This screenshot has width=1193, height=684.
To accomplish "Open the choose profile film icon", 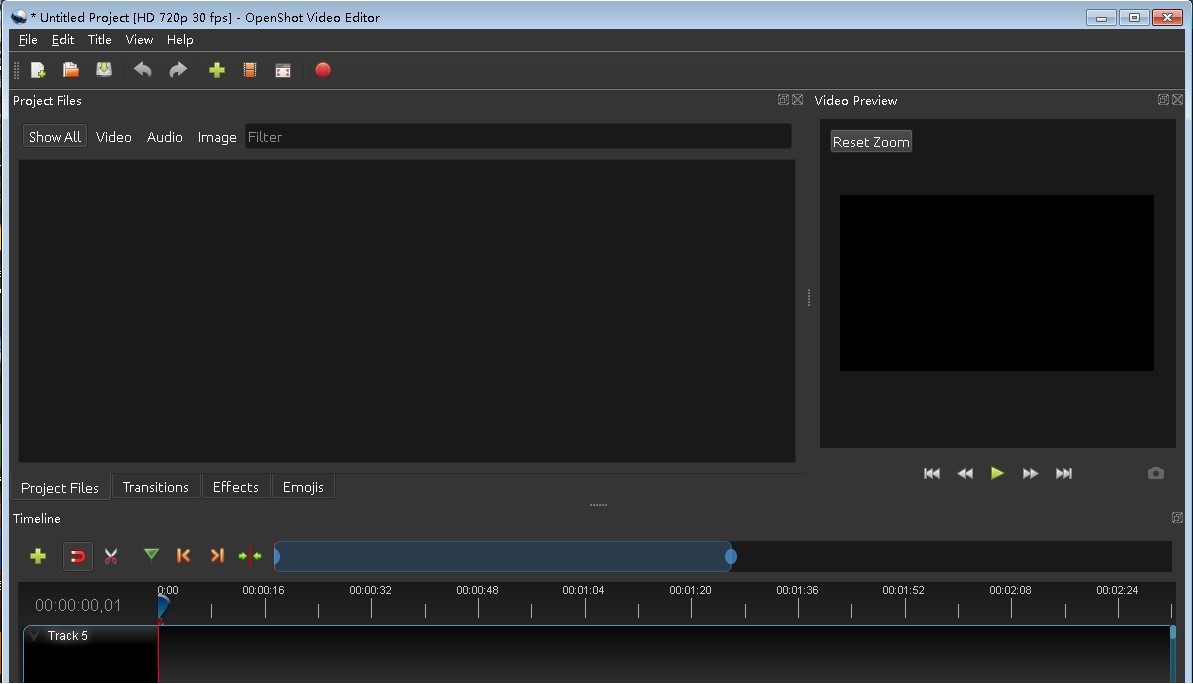I will (x=250, y=70).
